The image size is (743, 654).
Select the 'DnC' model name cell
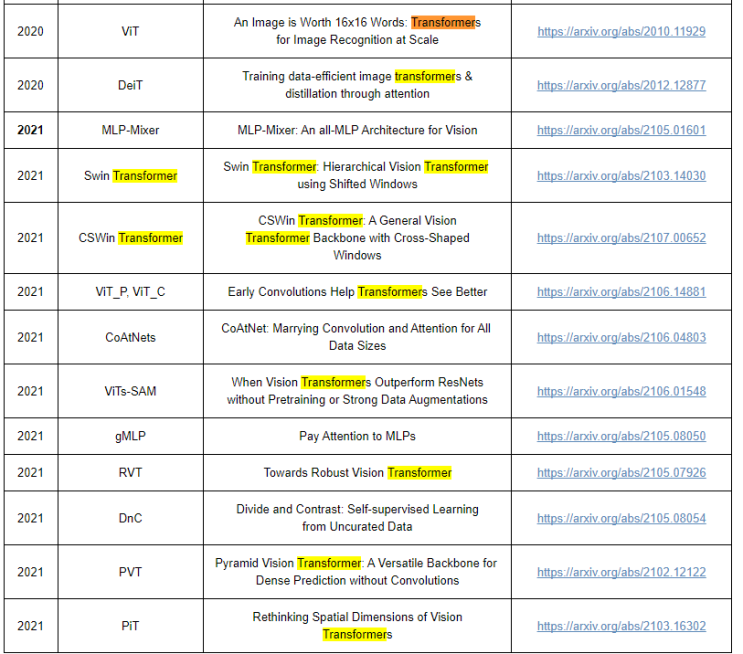tap(130, 518)
